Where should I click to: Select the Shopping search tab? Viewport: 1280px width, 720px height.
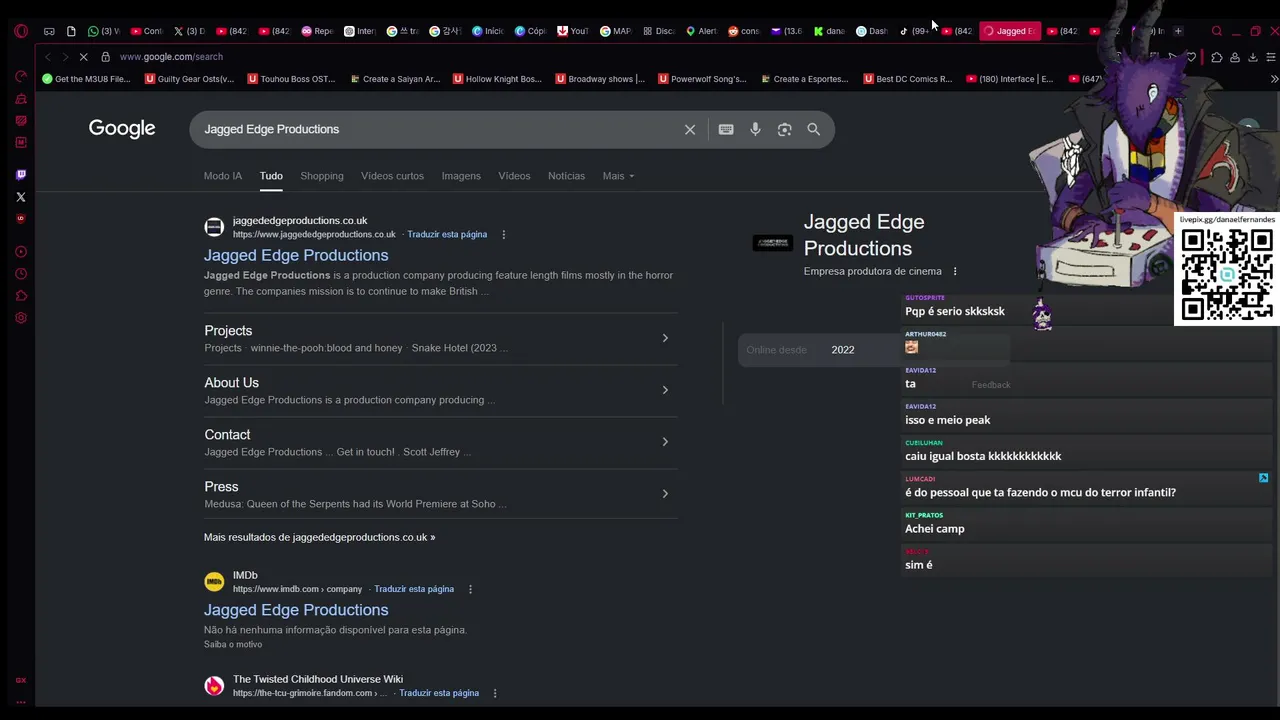coord(322,176)
